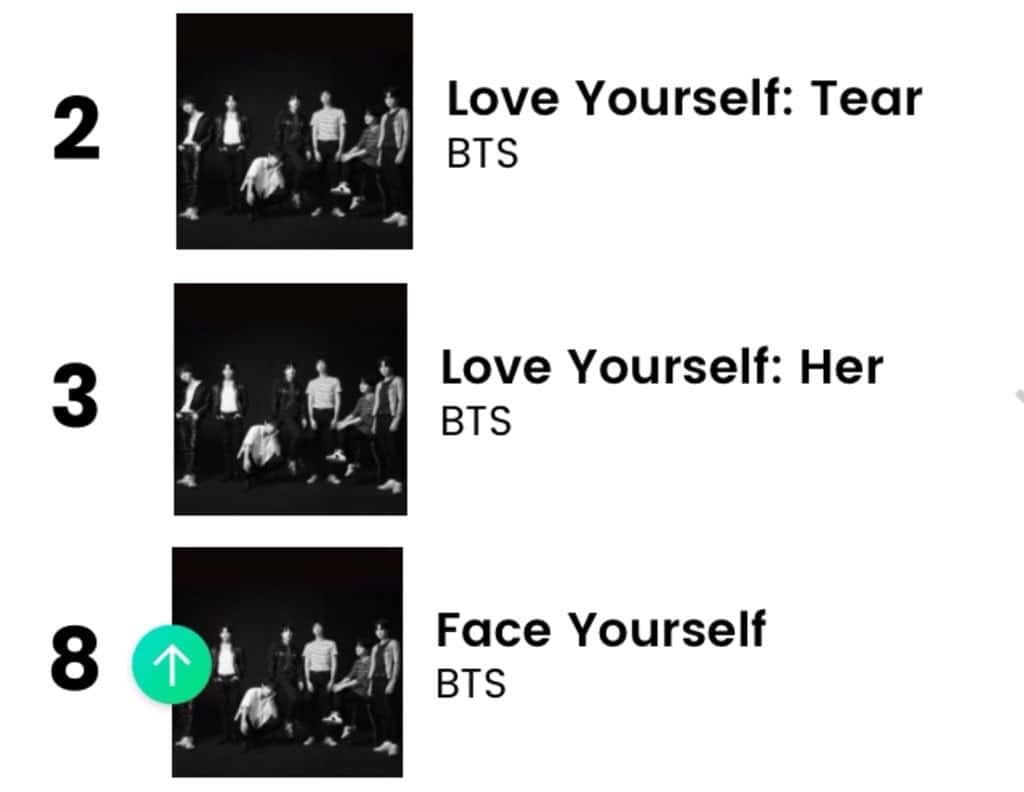Click the grey mark at the right edge

(x=1017, y=397)
